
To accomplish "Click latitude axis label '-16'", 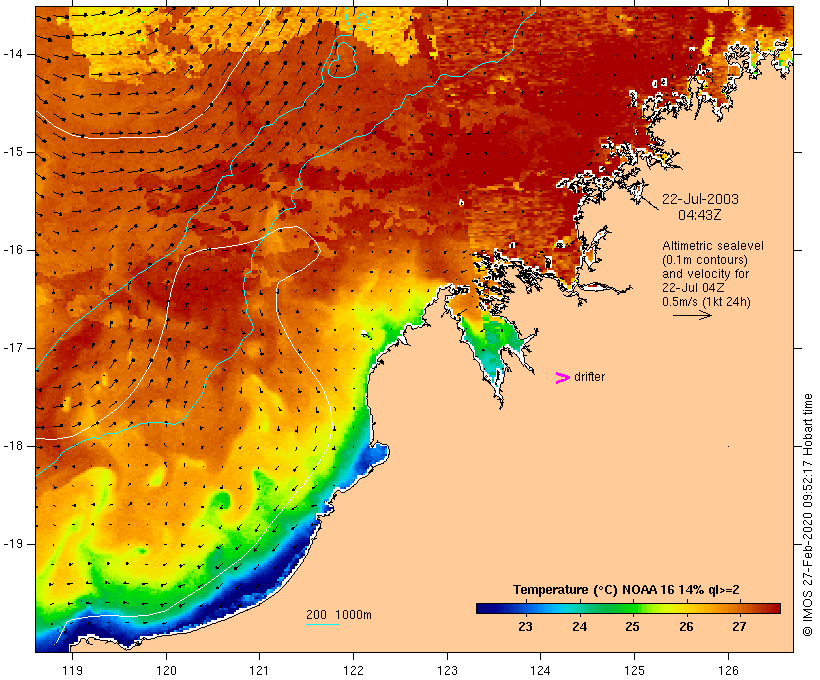I will (13, 250).
